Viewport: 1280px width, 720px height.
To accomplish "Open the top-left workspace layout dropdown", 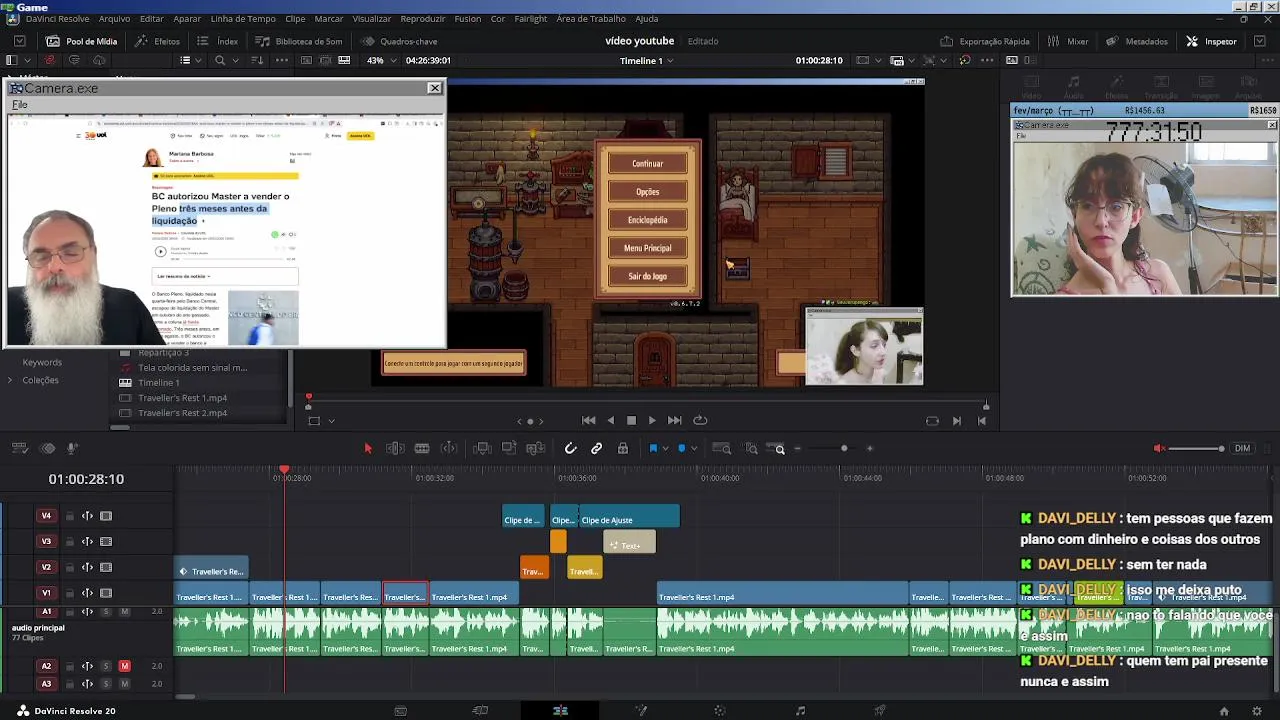I will 19,41.
